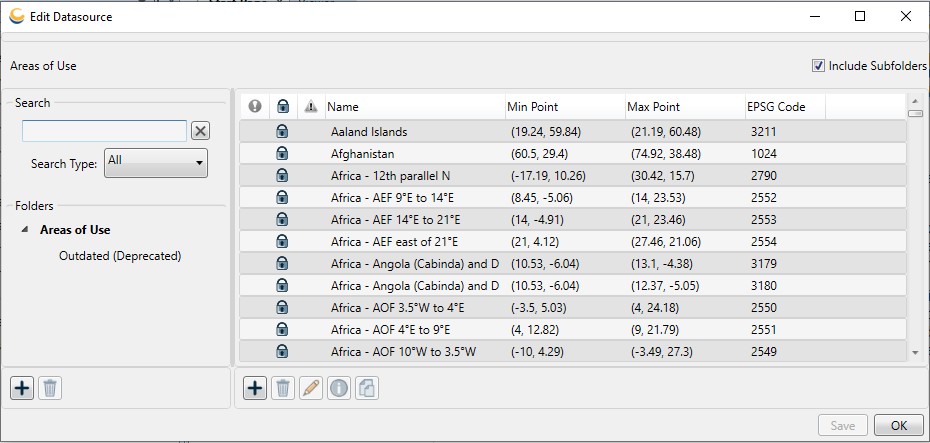The image size is (930, 443).
Task: Clear the search box with X button
Action: pyautogui.click(x=200, y=131)
